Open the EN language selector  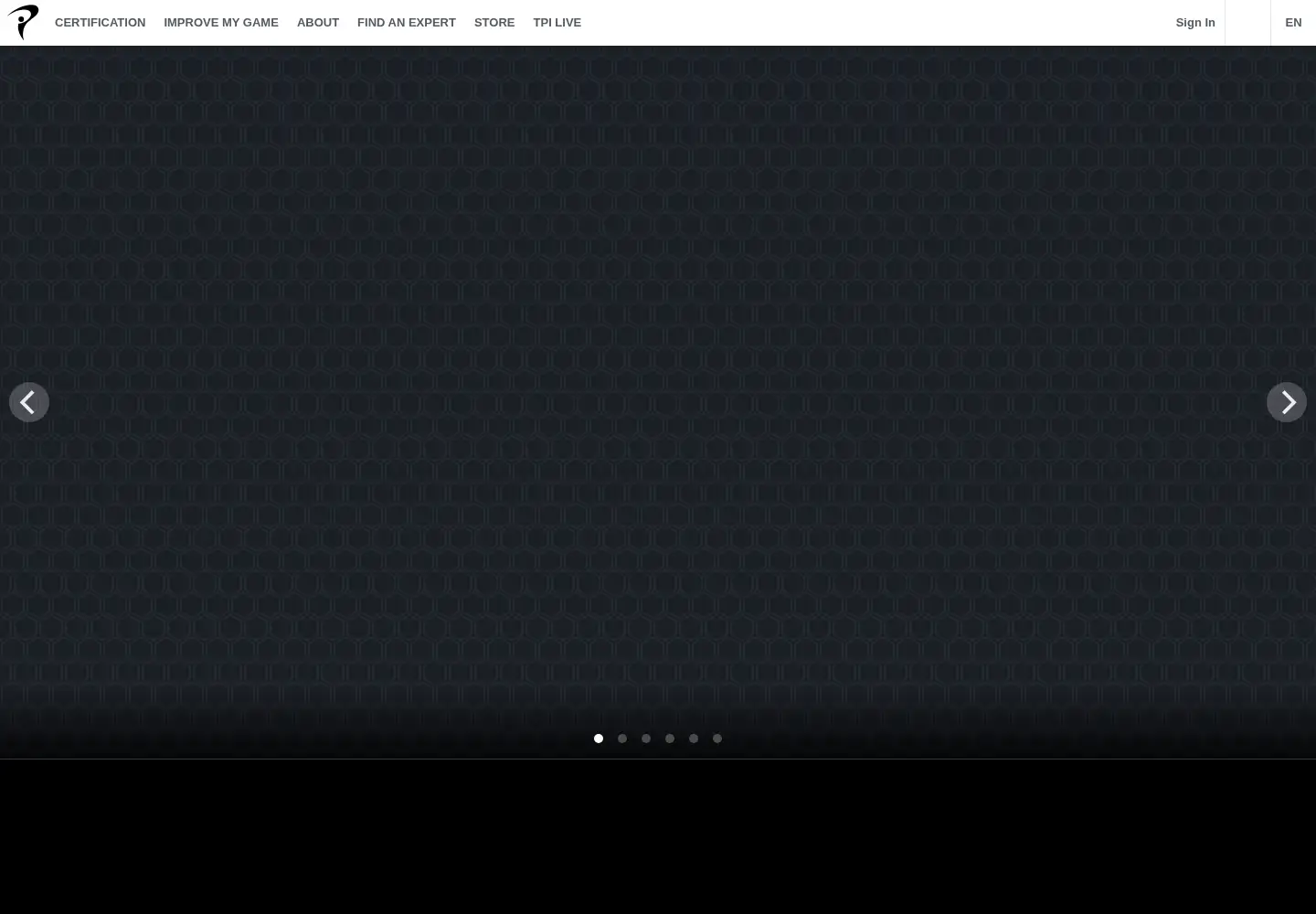click(1293, 23)
